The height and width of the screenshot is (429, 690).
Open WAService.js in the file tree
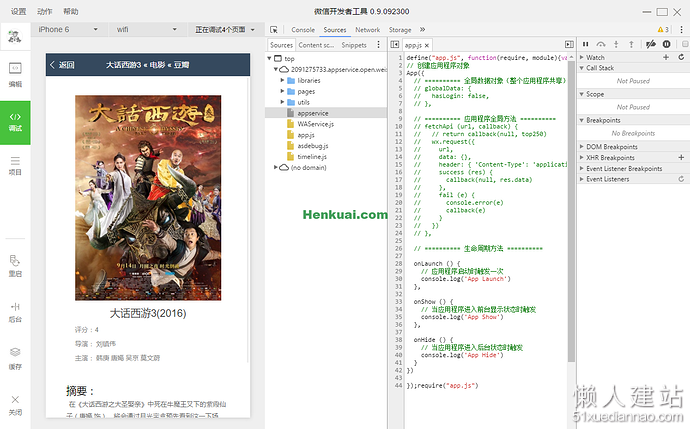316,124
